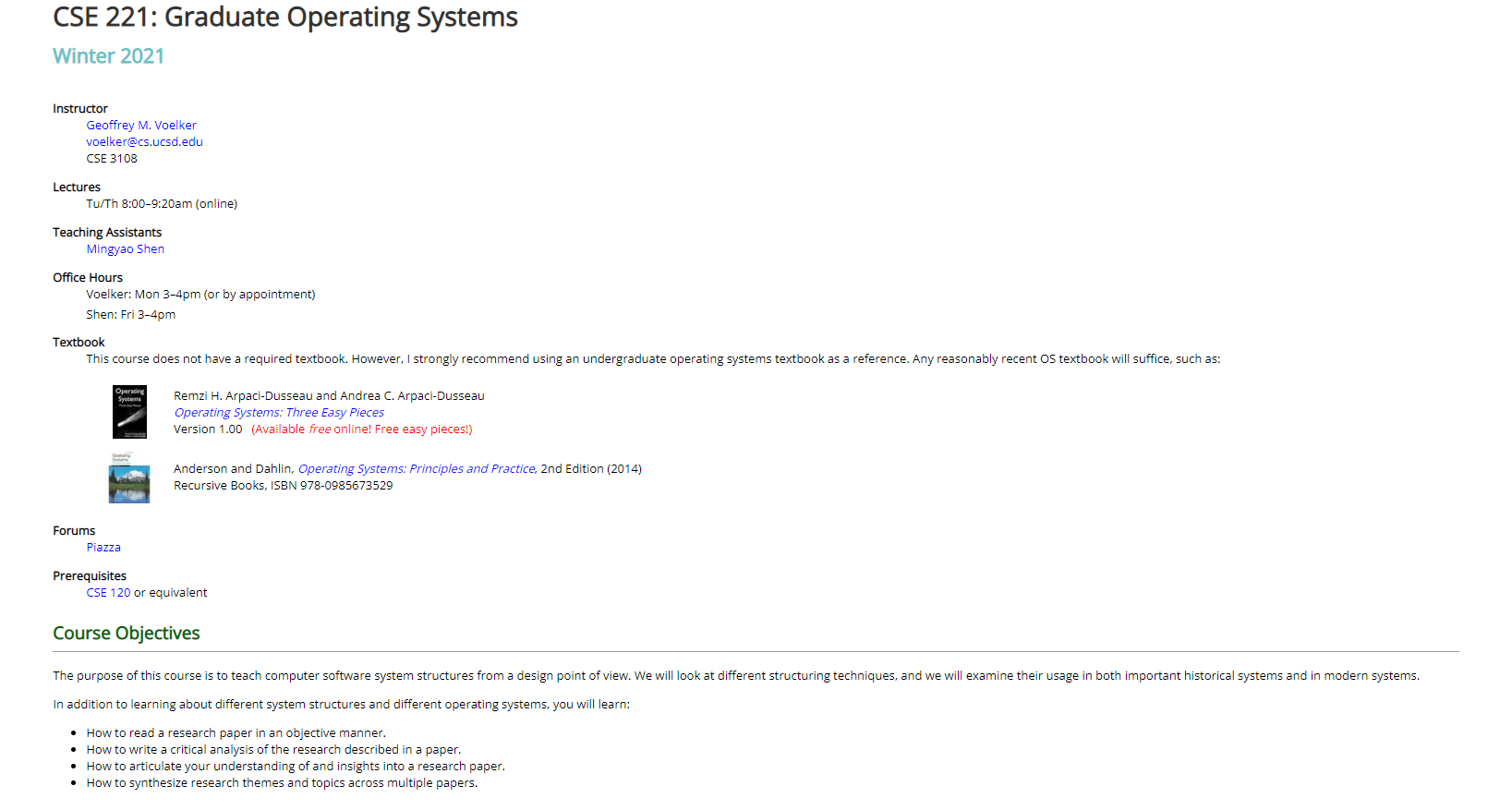
Task: Click the mountain-lake textbook cover image
Action: click(129, 478)
